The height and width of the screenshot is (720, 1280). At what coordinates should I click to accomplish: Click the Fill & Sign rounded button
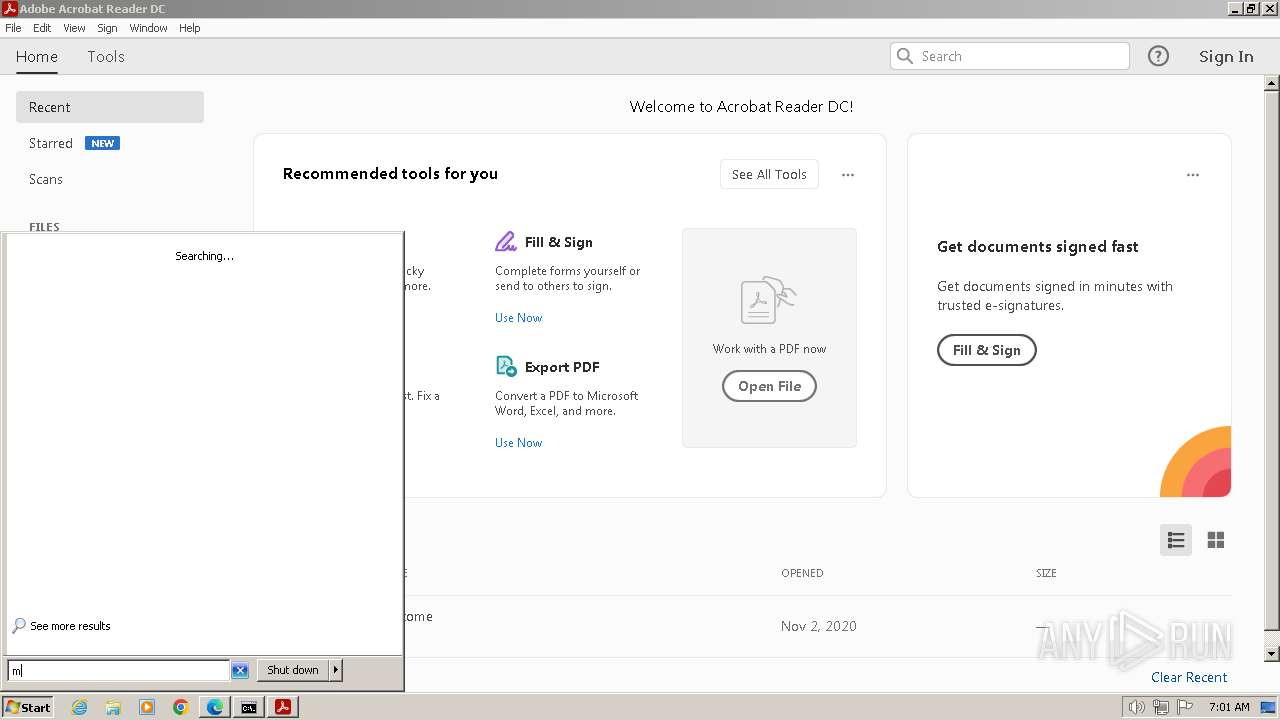pos(986,350)
